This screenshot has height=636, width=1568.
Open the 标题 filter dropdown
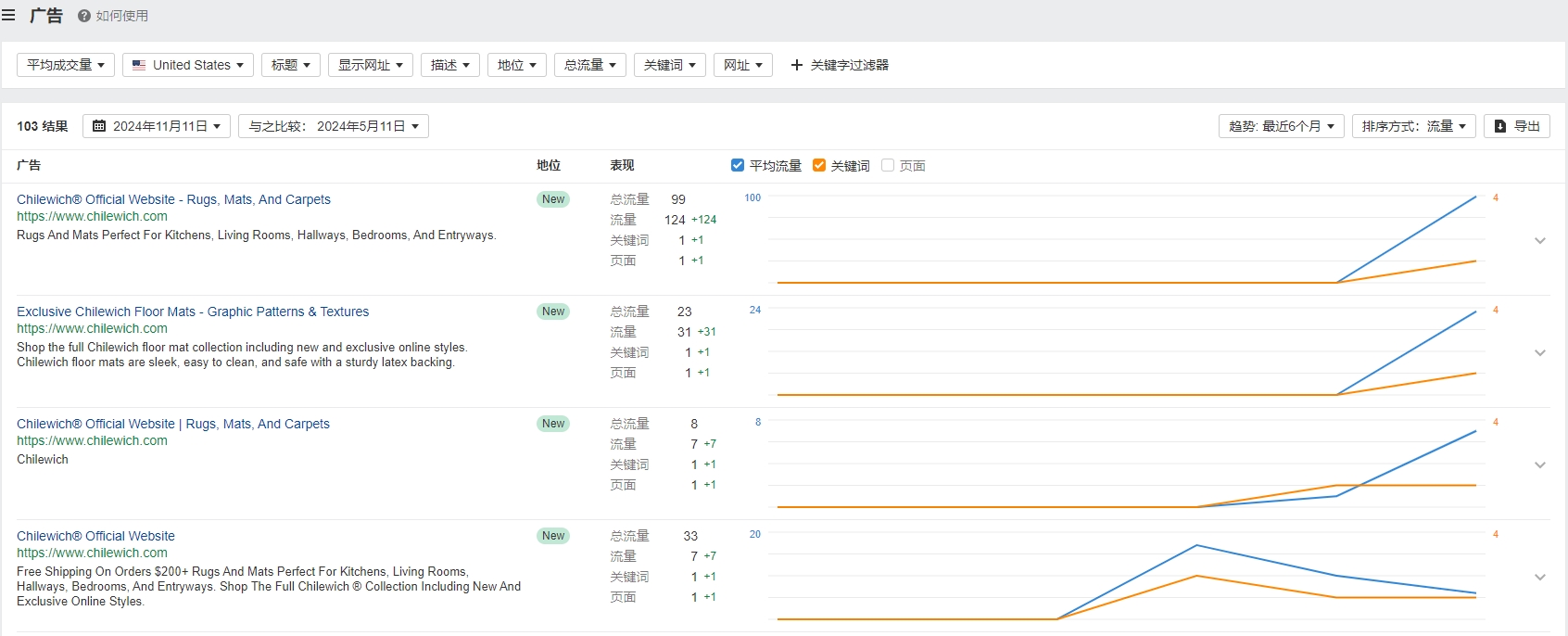click(x=291, y=65)
